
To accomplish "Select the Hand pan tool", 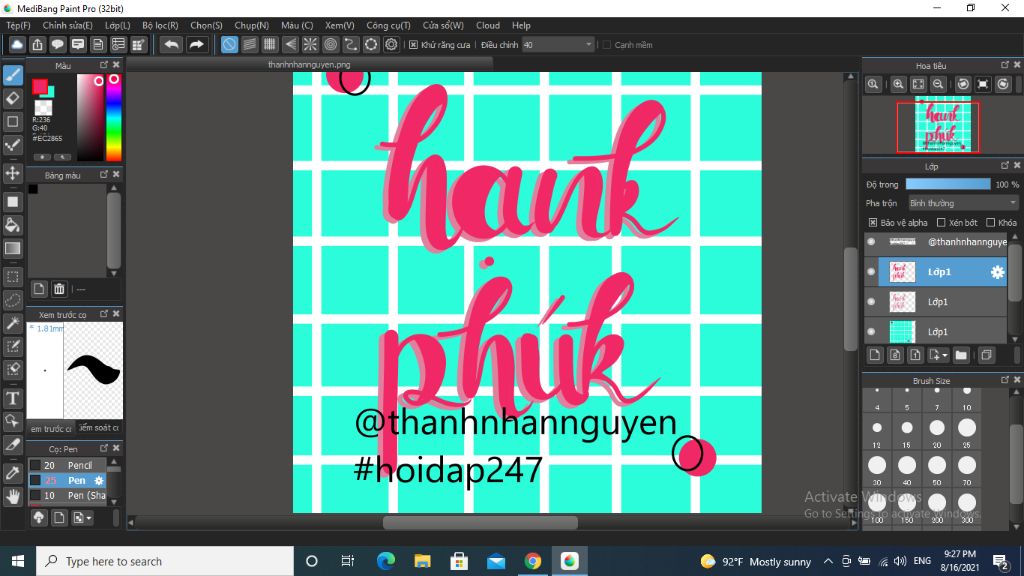I will tap(12, 496).
